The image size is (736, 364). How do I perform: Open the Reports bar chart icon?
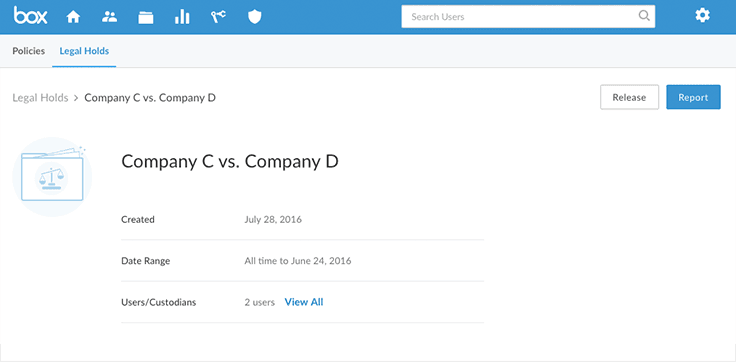[182, 17]
